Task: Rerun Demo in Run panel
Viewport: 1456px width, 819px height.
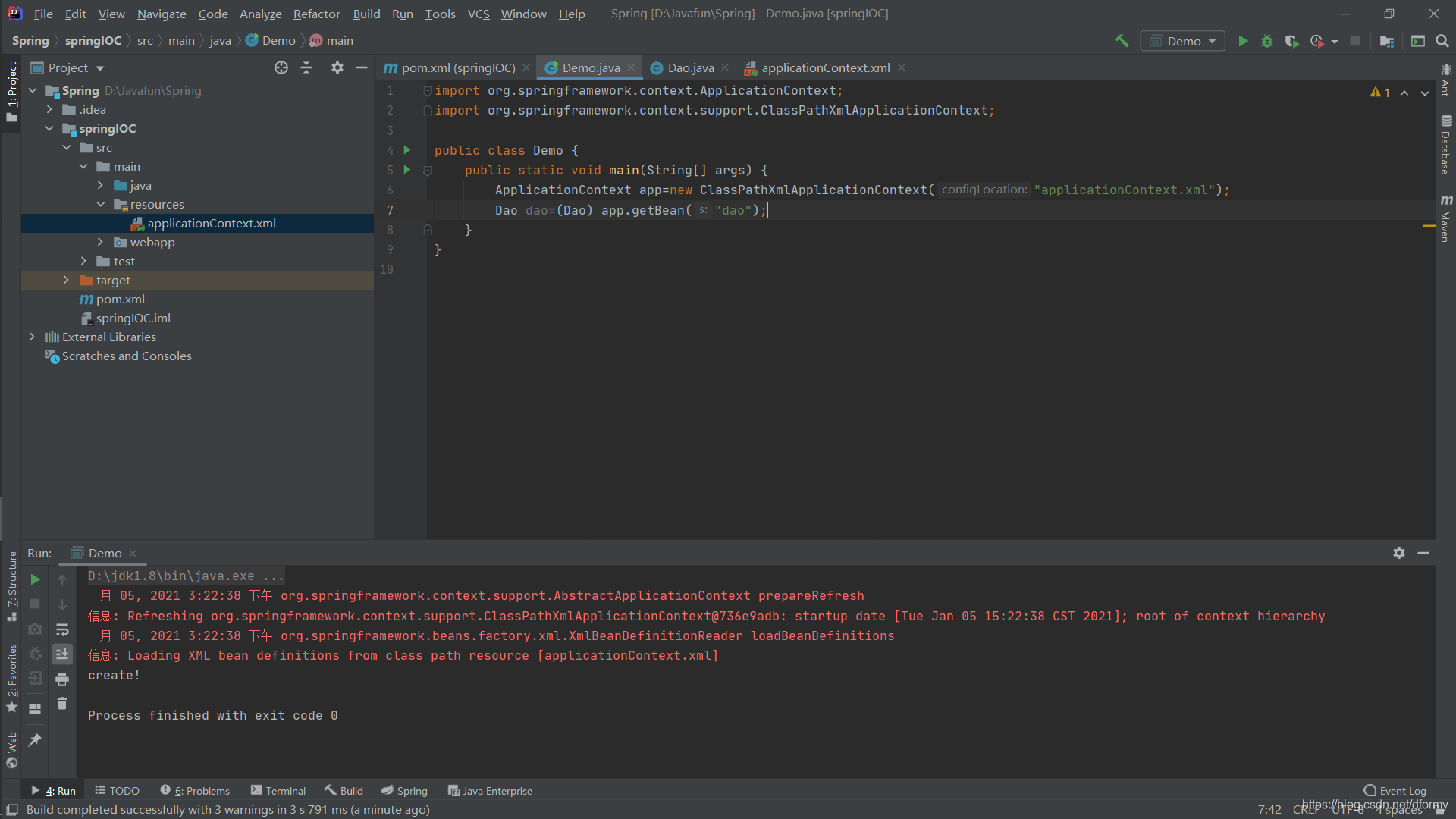Action: [x=35, y=579]
